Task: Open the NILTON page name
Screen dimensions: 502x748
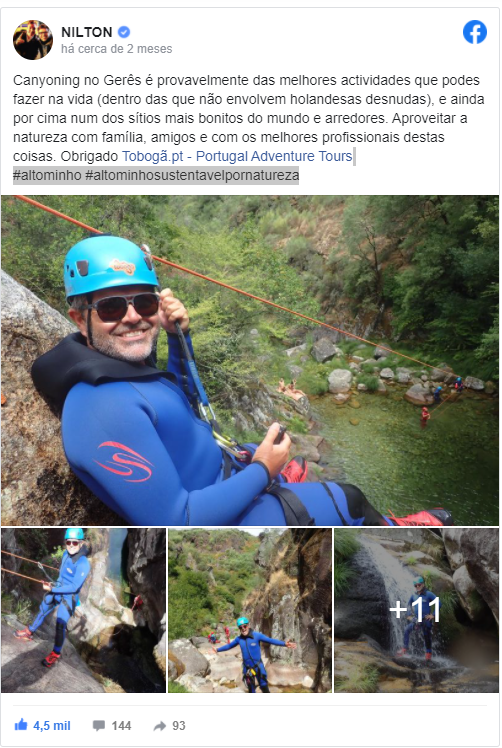Action: (x=87, y=32)
